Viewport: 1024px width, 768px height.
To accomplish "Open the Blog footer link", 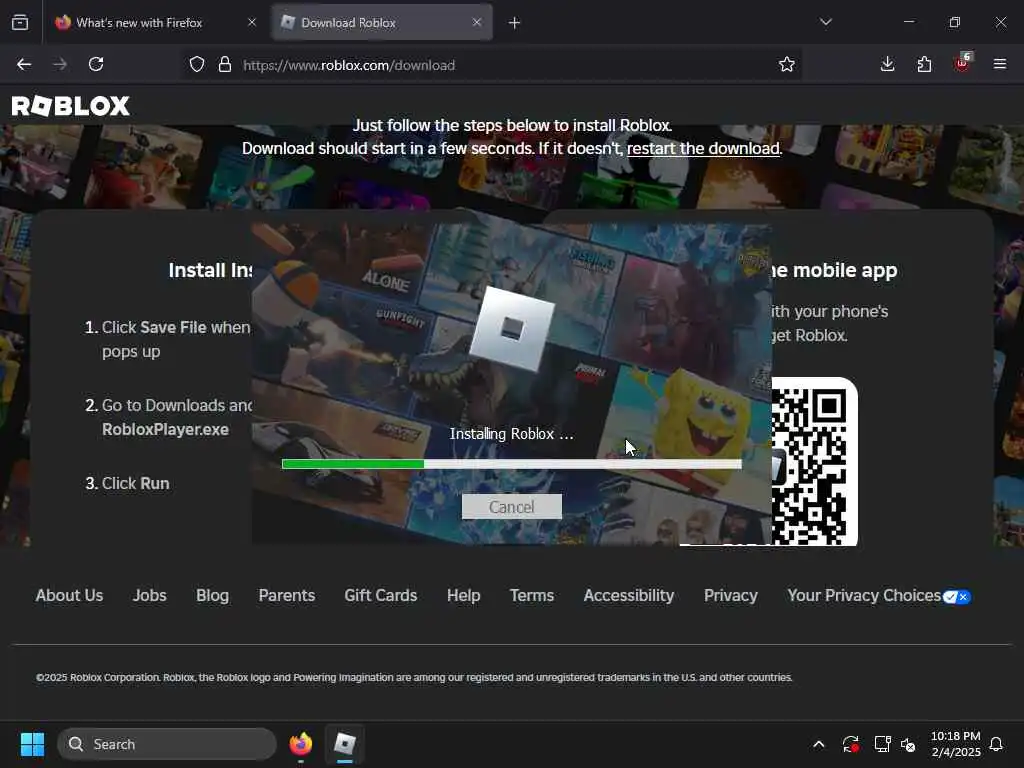I will [212, 596].
